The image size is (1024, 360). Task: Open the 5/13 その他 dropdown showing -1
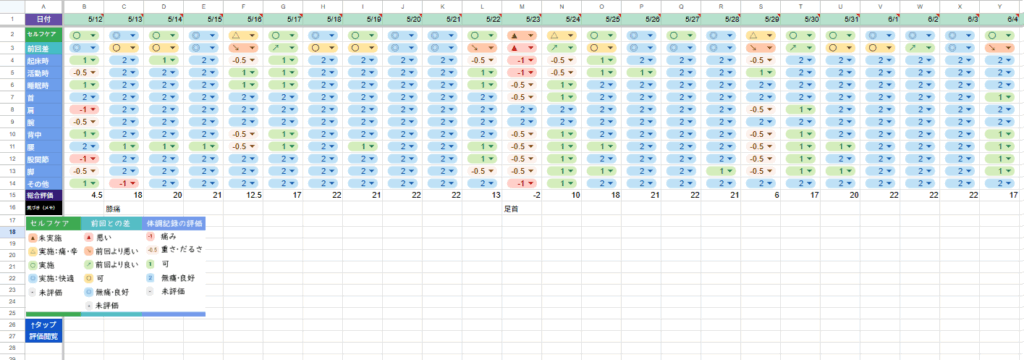123,184
